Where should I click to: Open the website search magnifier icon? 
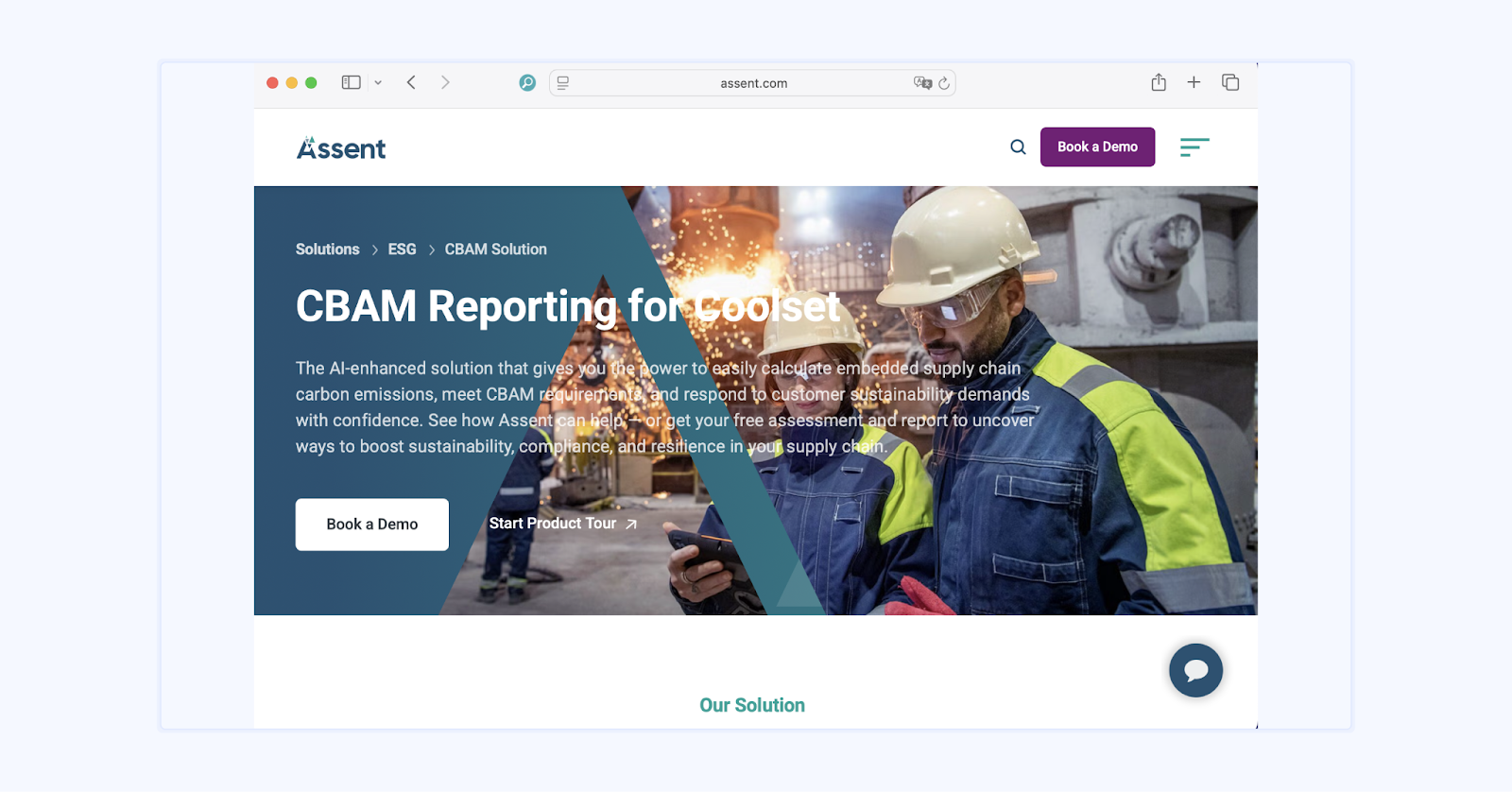[x=1018, y=146]
